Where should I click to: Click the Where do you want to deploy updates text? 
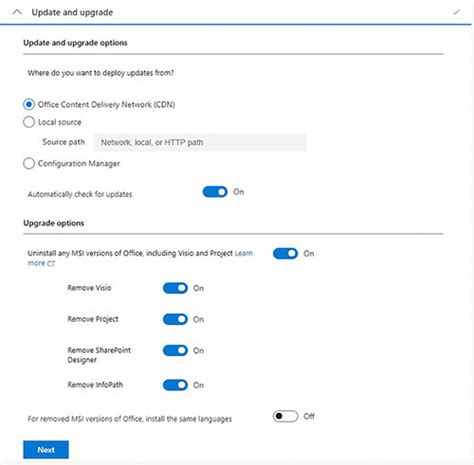pos(101,73)
